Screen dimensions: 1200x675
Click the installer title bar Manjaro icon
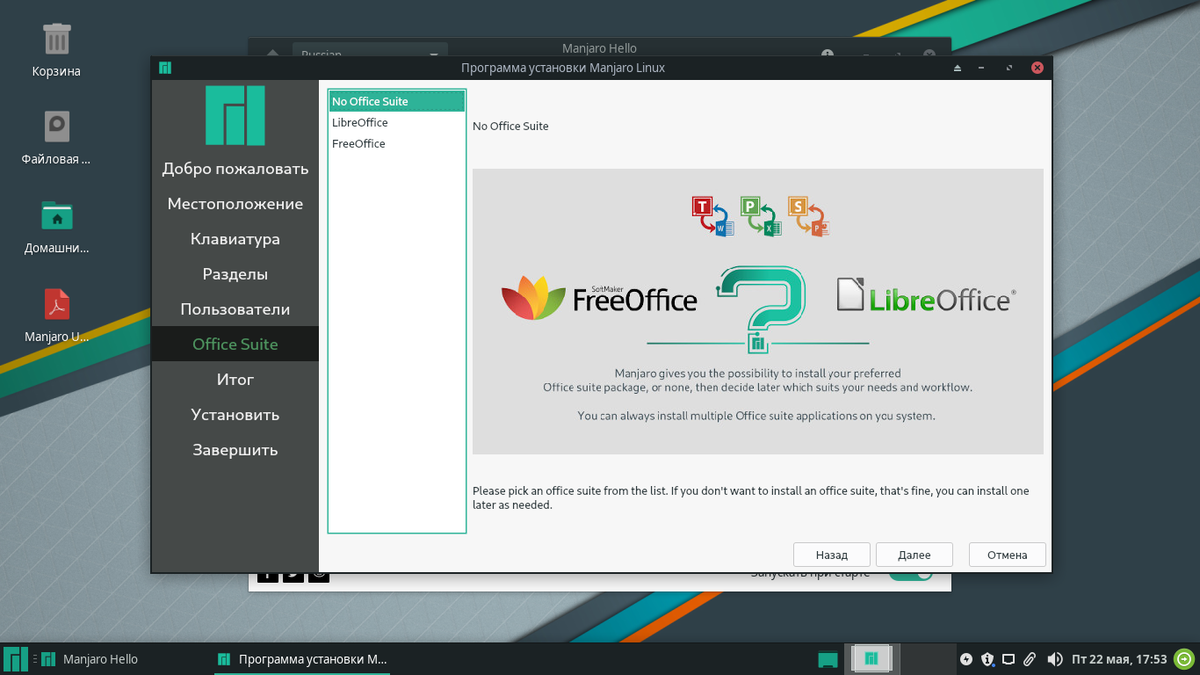165,68
